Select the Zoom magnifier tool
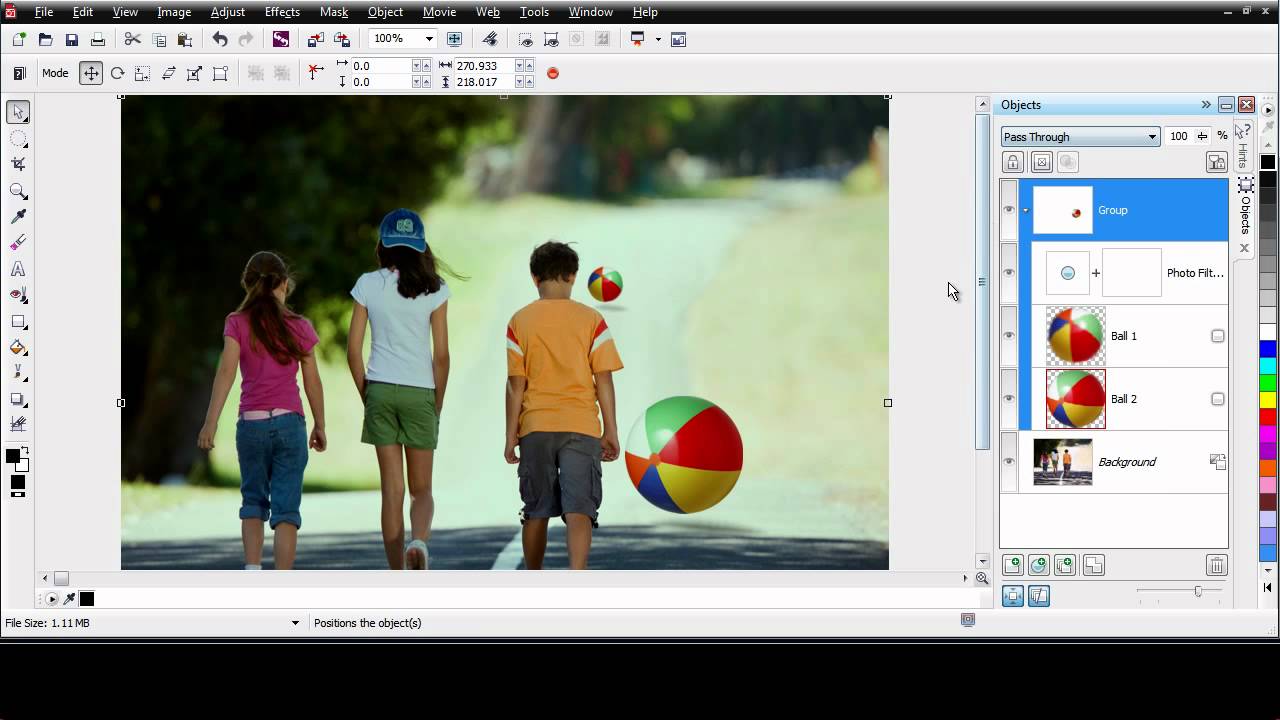Image resolution: width=1280 pixels, height=720 pixels. [x=18, y=191]
